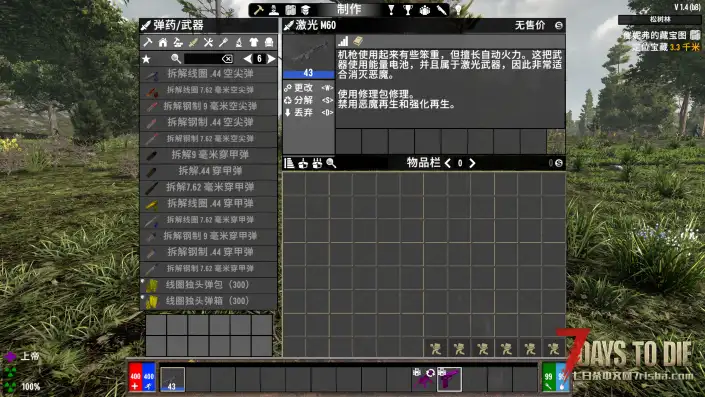Select recipe 拆解线圈 .44 空尖弹
The image size is (705, 397).
[209, 74]
